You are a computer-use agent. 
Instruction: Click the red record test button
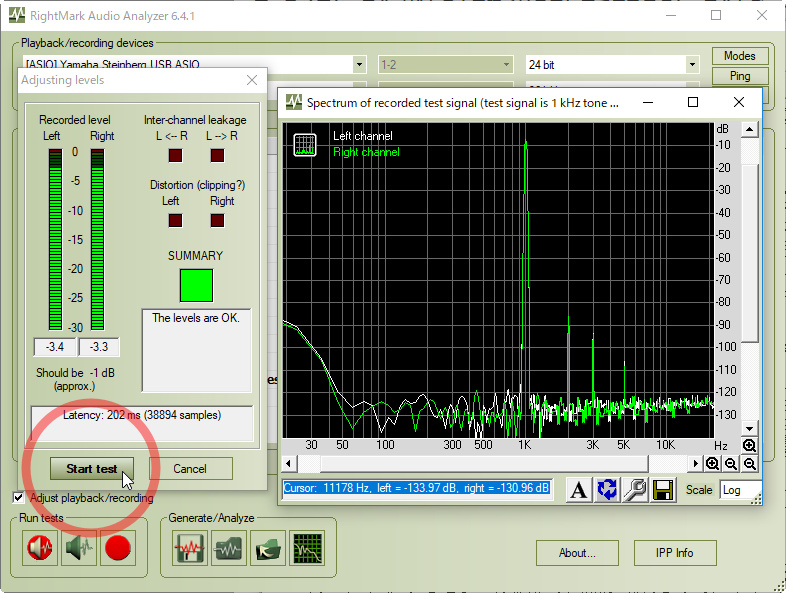coord(118,548)
